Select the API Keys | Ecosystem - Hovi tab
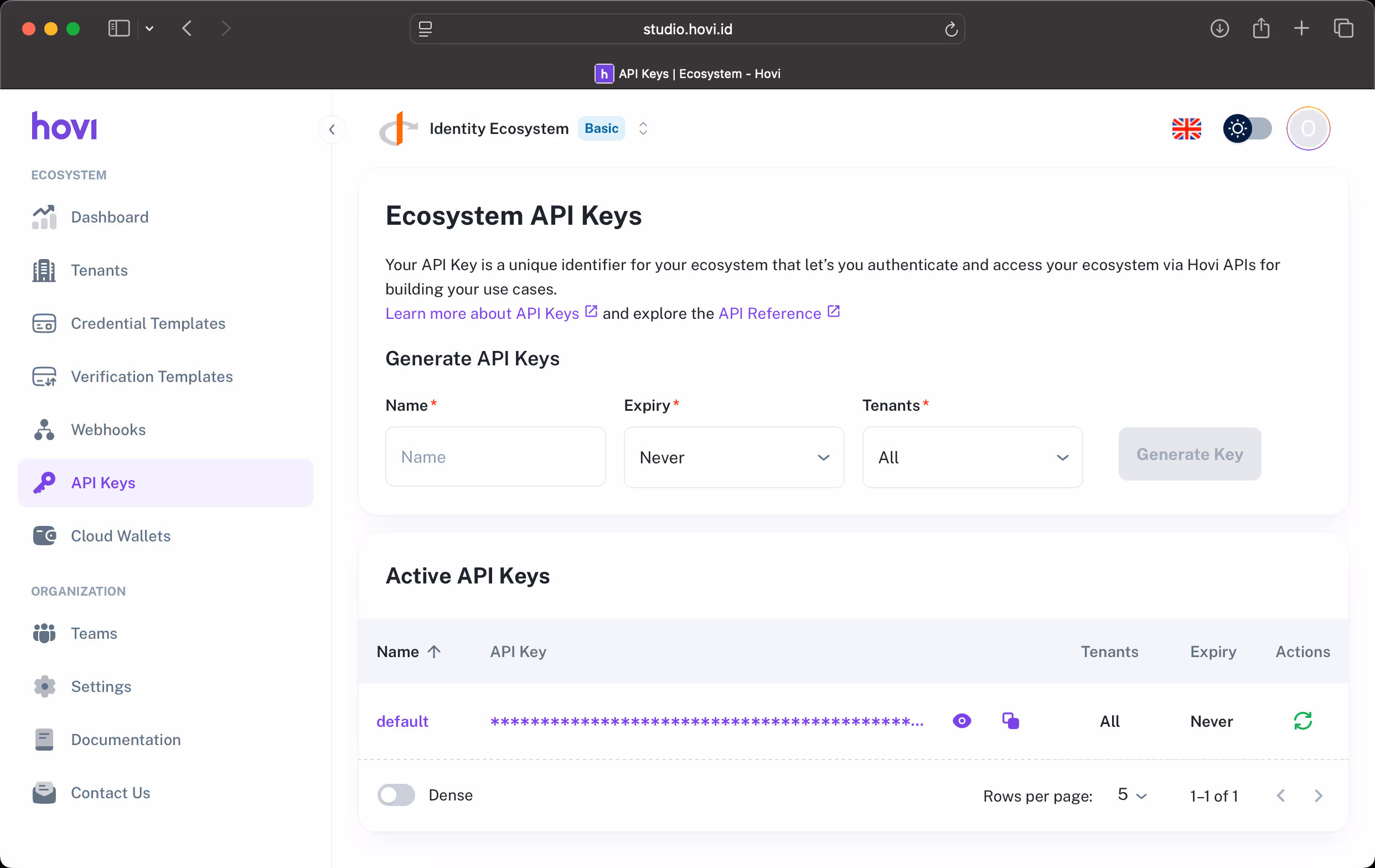This screenshot has width=1375, height=868. pyautogui.click(x=687, y=74)
